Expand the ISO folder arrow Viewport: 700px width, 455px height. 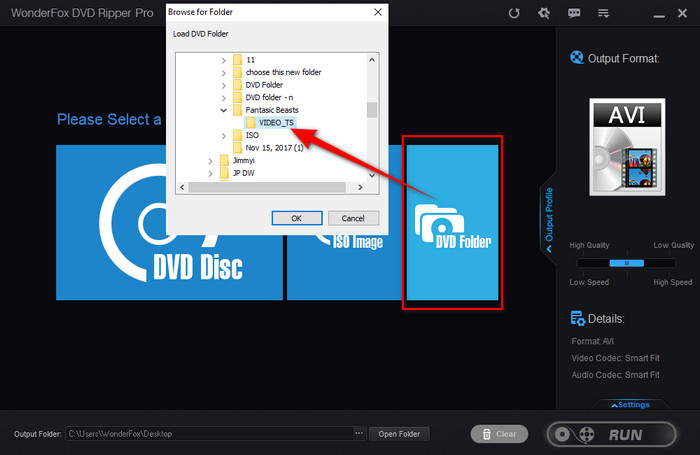(x=224, y=135)
